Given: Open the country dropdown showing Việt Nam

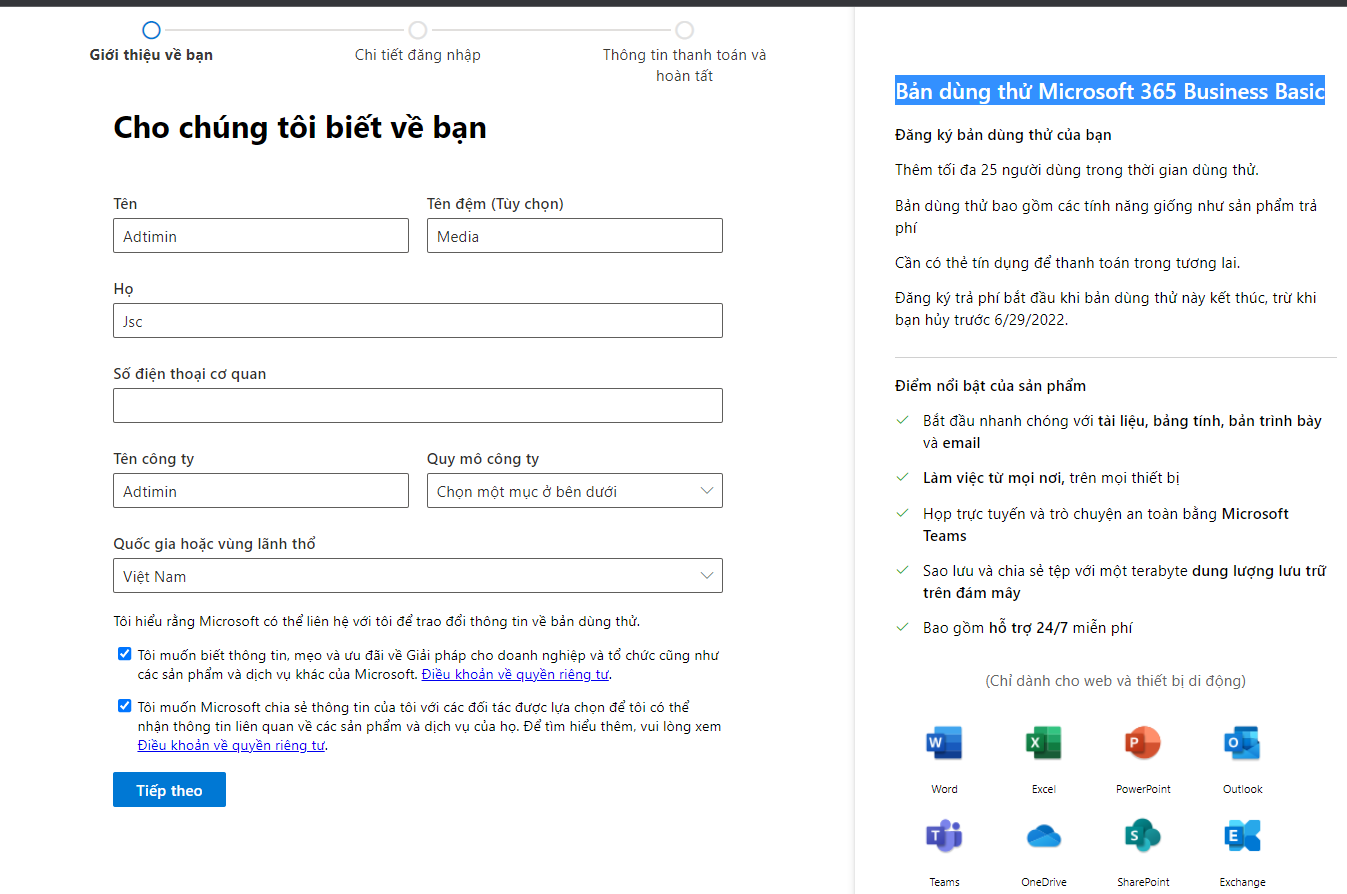Looking at the screenshot, I should point(418,576).
